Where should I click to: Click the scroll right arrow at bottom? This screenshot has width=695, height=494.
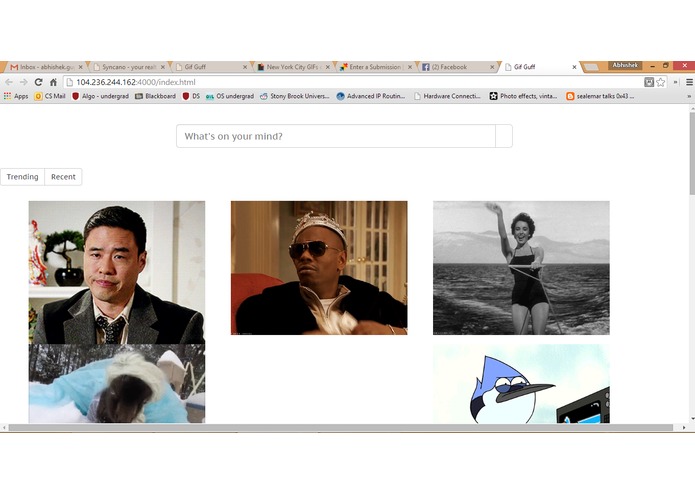click(684, 428)
